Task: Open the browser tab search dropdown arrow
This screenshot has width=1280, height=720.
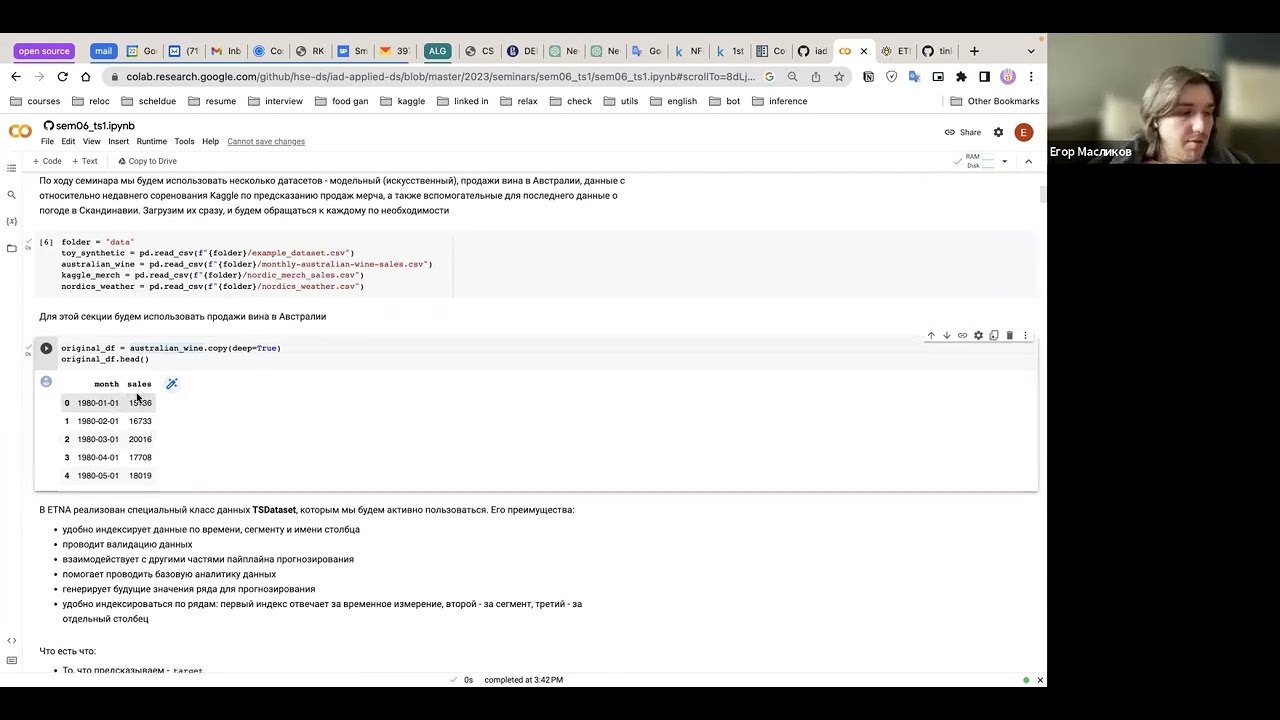Action: tap(1031, 51)
